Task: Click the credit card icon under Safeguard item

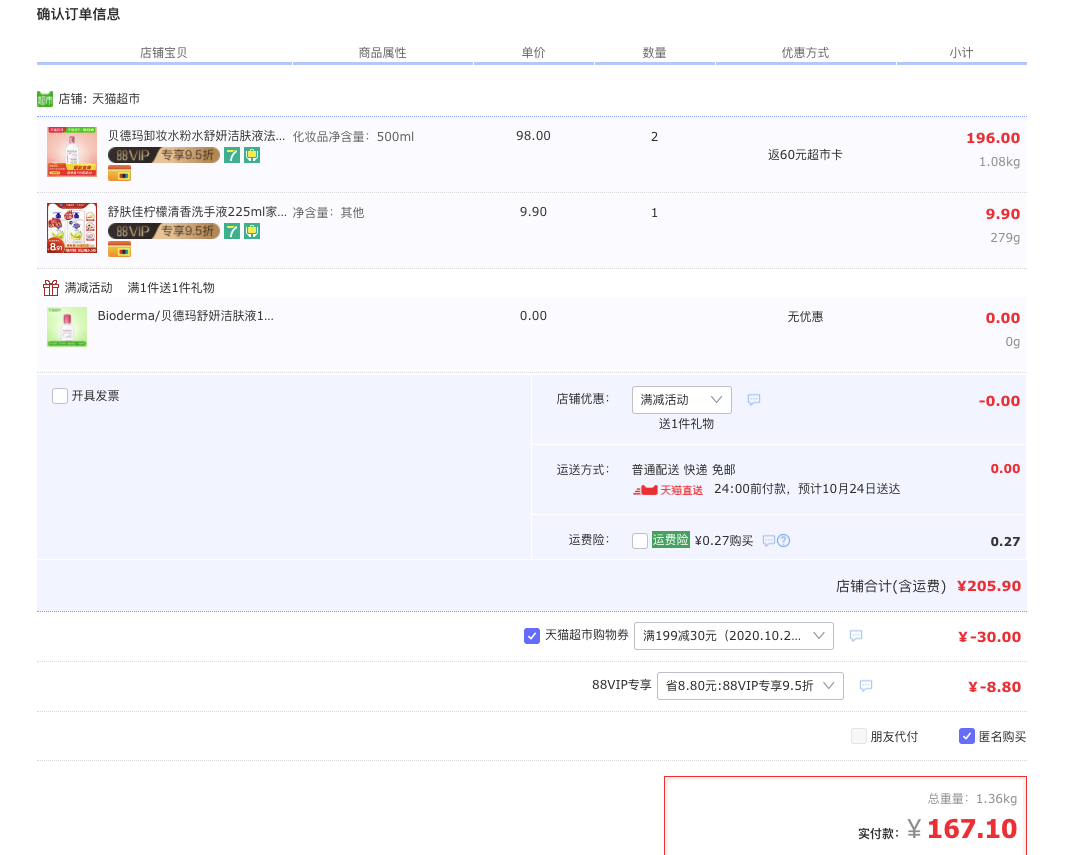Action: (120, 249)
